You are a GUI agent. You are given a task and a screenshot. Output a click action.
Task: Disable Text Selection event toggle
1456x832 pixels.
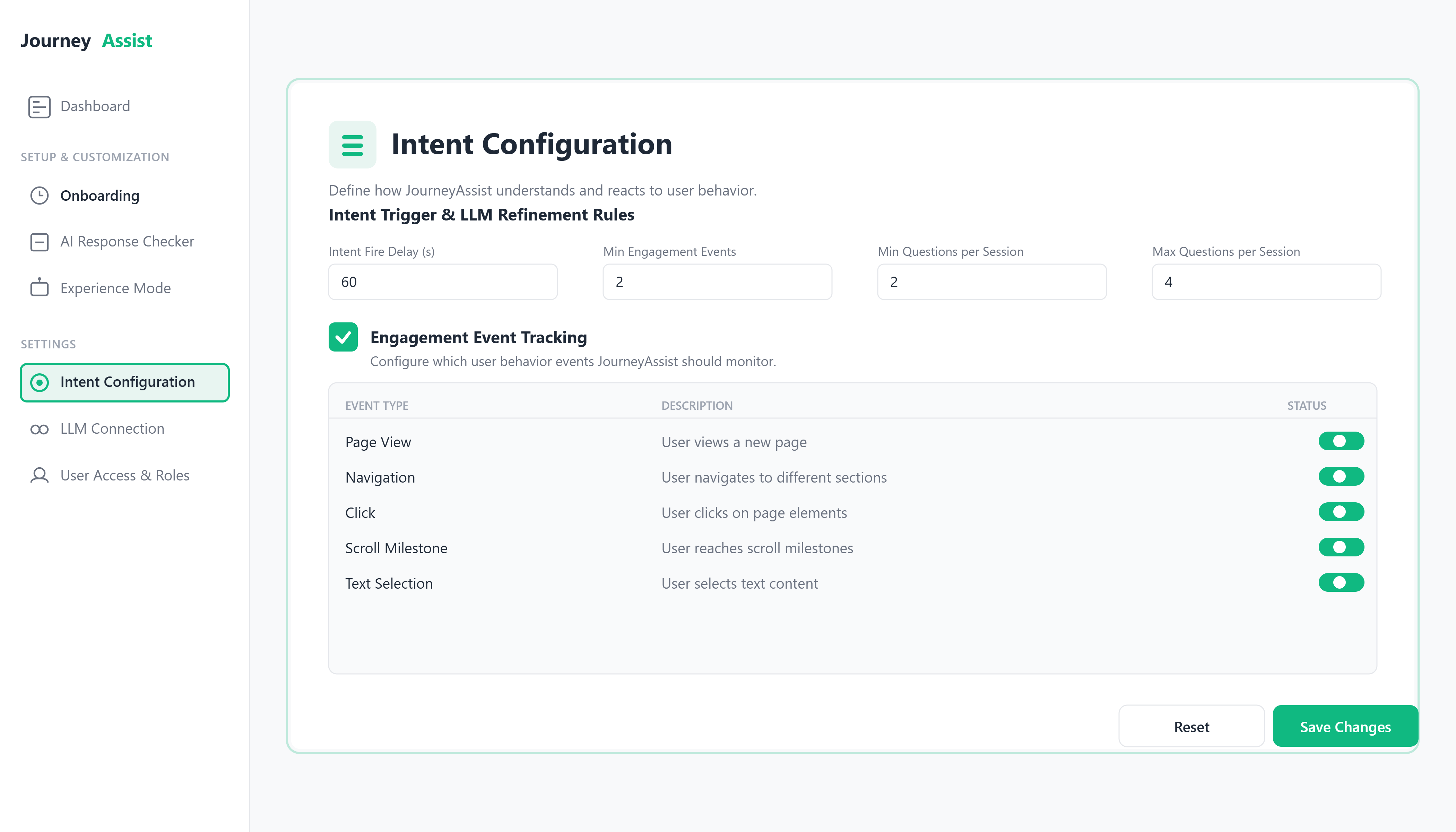click(x=1341, y=583)
